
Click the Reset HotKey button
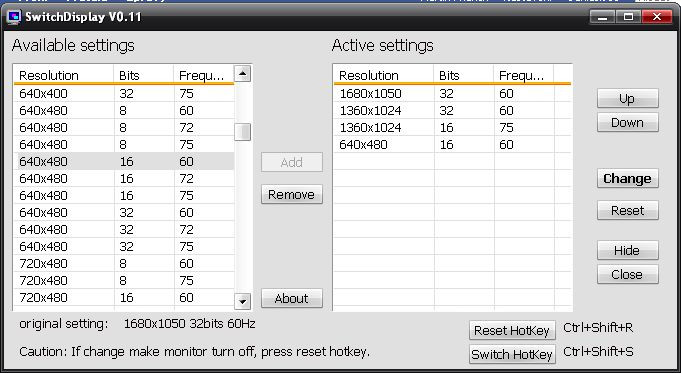(x=512, y=330)
